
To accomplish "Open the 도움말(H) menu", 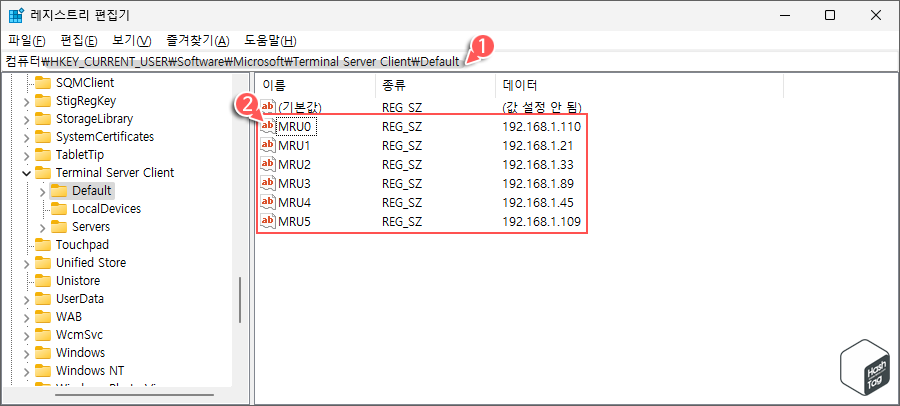I will 270,41.
